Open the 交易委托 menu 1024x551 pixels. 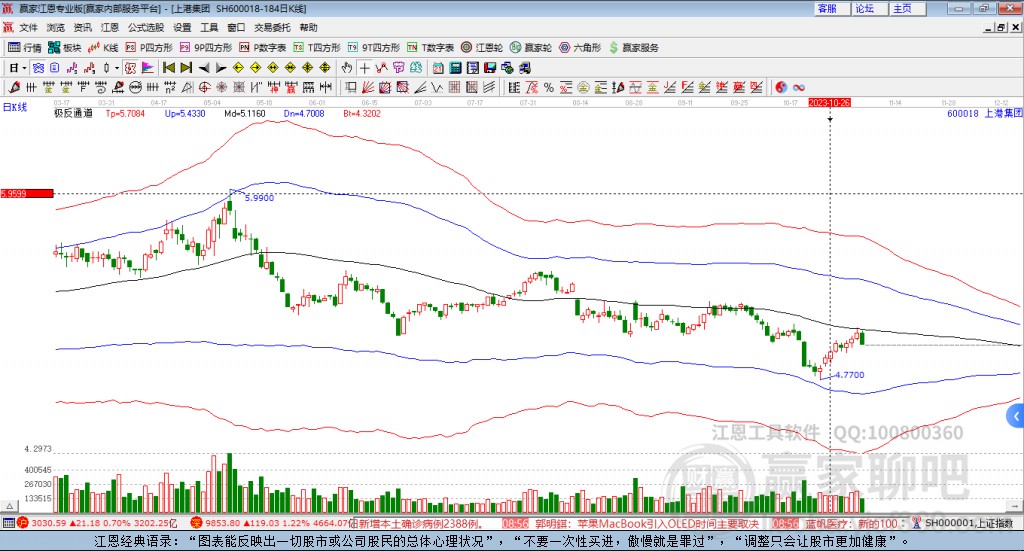tap(272, 27)
